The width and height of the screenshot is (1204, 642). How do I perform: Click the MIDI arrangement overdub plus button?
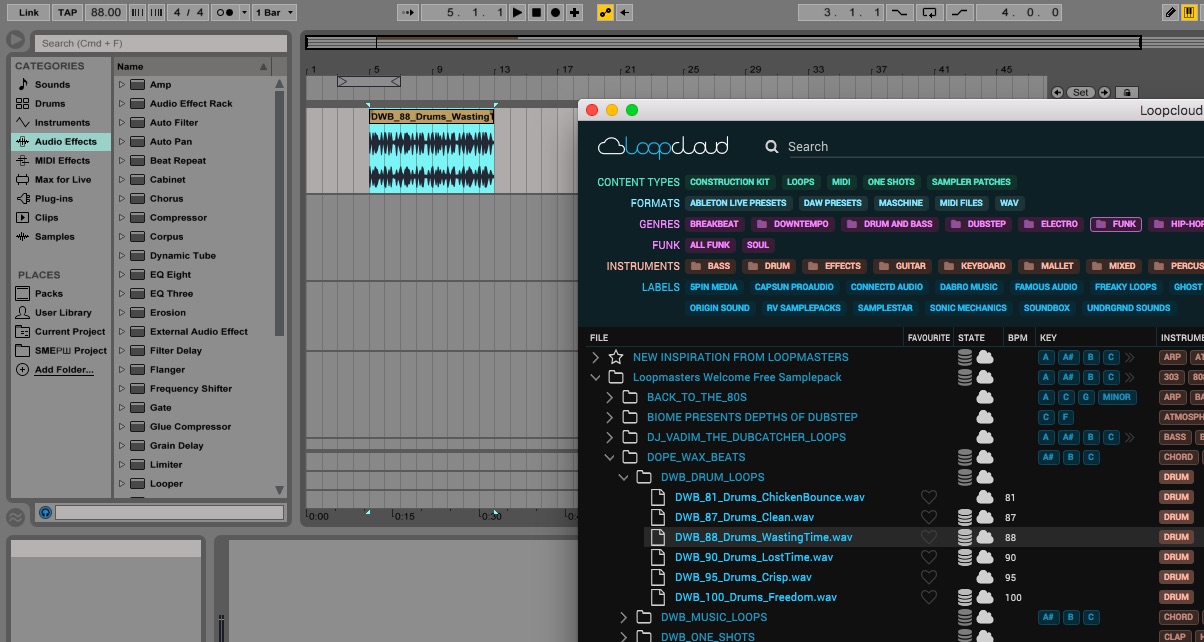coord(574,12)
